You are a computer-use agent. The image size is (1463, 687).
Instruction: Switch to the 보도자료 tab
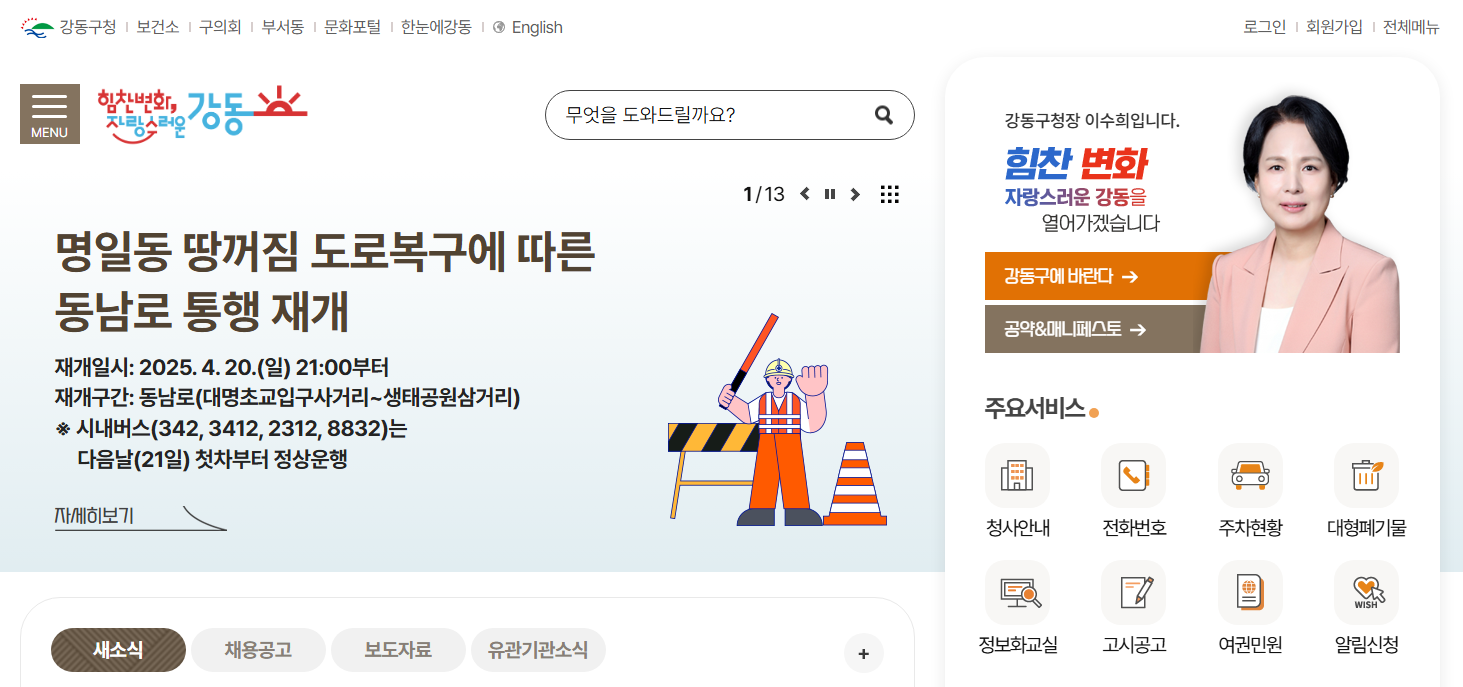tap(398, 650)
